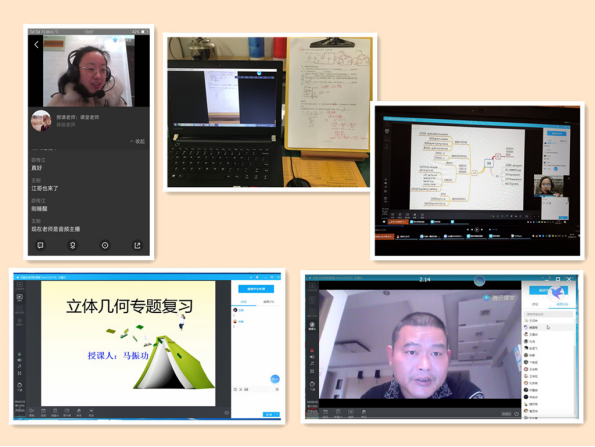Click blue invite students button in geometry classroom
The image size is (595, 447).
pyautogui.click(x=256, y=289)
